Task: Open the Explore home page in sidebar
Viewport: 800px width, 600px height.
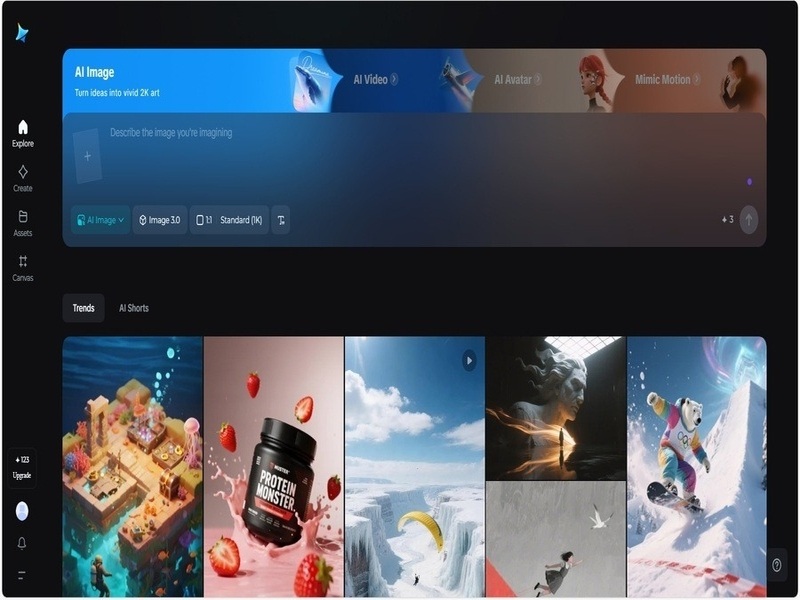Action: coord(22,133)
